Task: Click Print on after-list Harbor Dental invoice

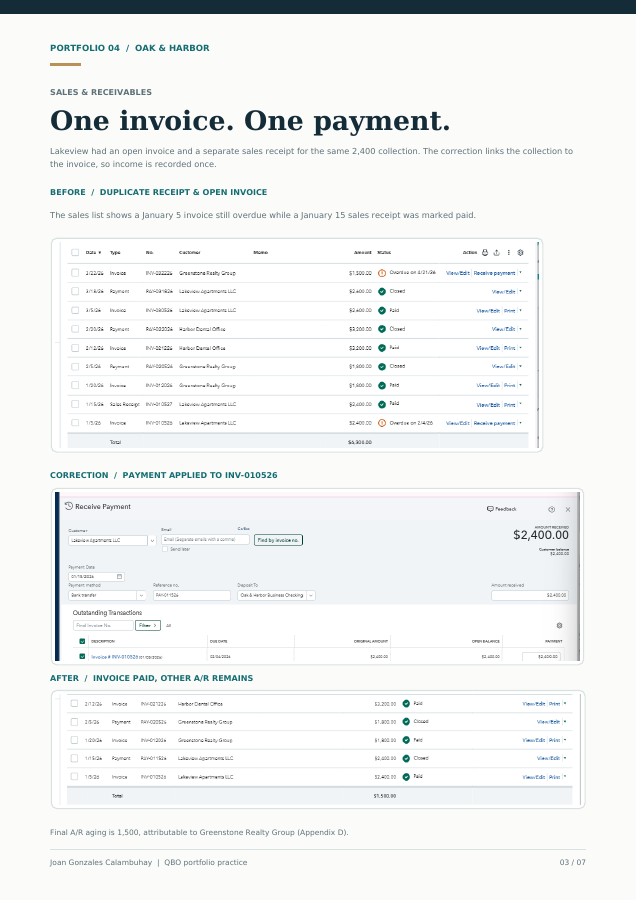Action: [x=554, y=704]
